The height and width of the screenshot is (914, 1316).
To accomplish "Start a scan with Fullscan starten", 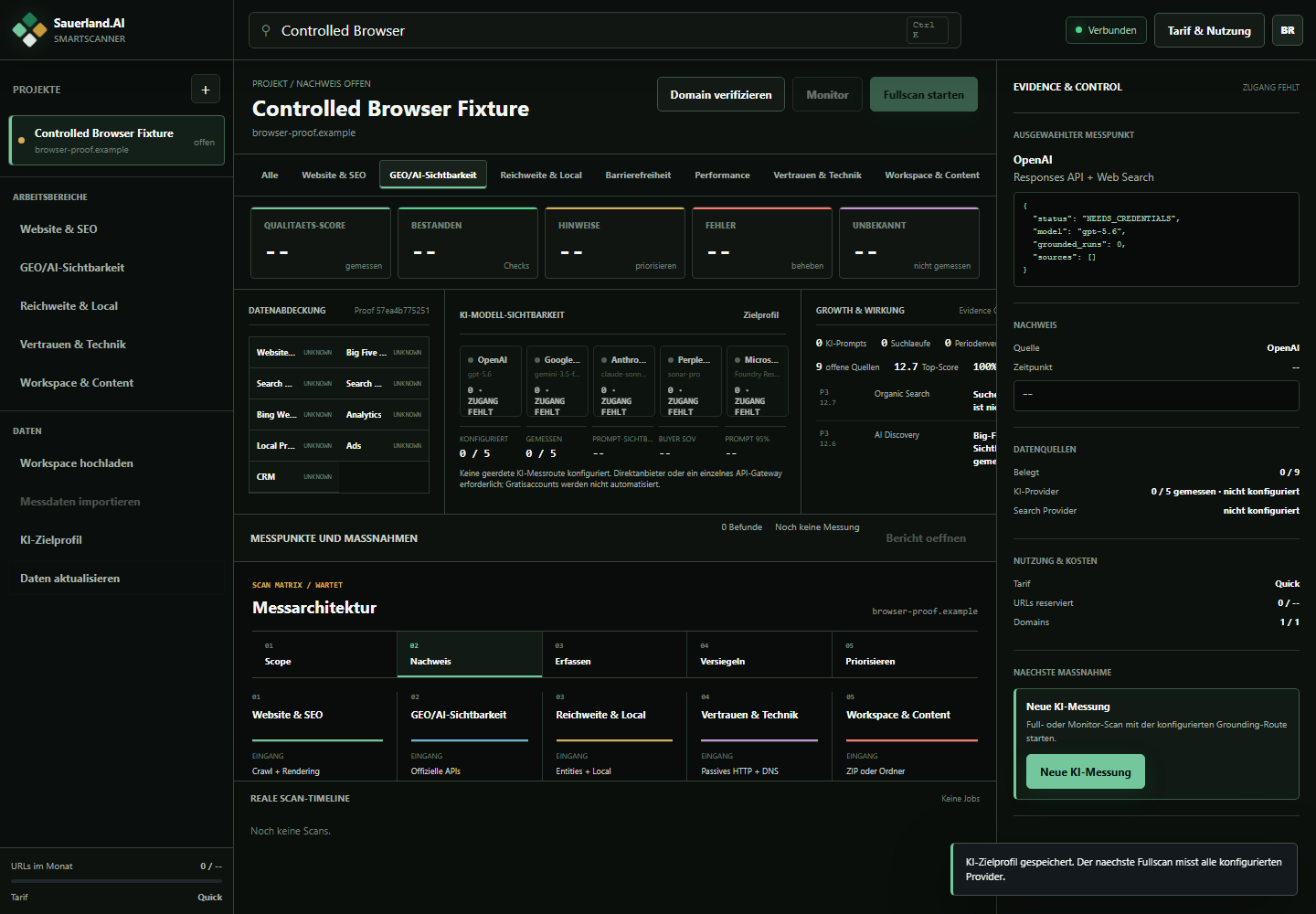I will point(924,94).
